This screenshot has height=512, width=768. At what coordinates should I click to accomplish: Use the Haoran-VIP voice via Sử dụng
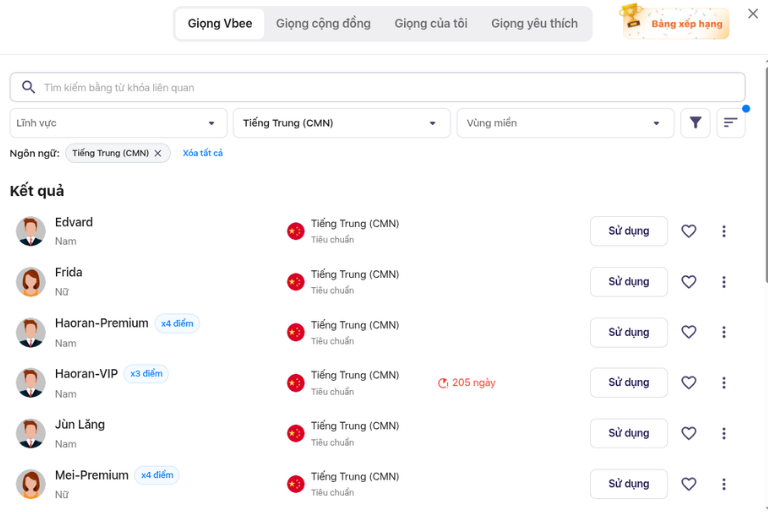coord(629,383)
